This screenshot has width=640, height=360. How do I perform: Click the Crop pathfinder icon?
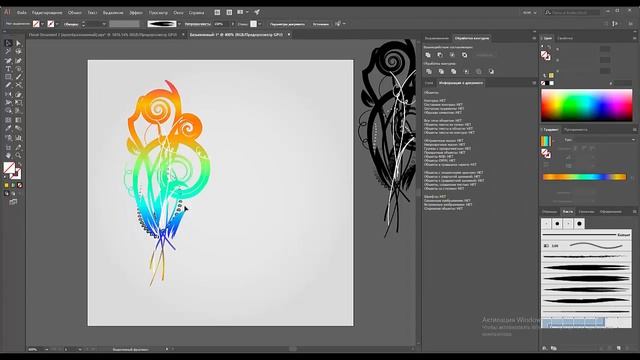pyautogui.click(x=466, y=71)
